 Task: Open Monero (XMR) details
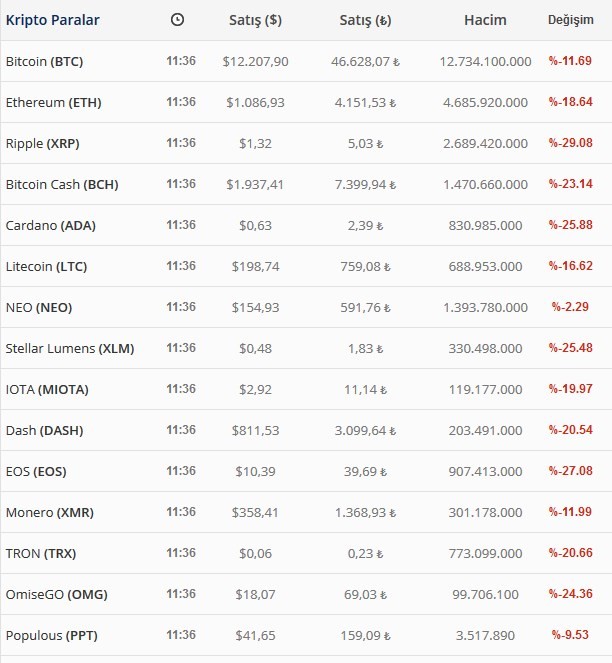[x=49, y=513]
